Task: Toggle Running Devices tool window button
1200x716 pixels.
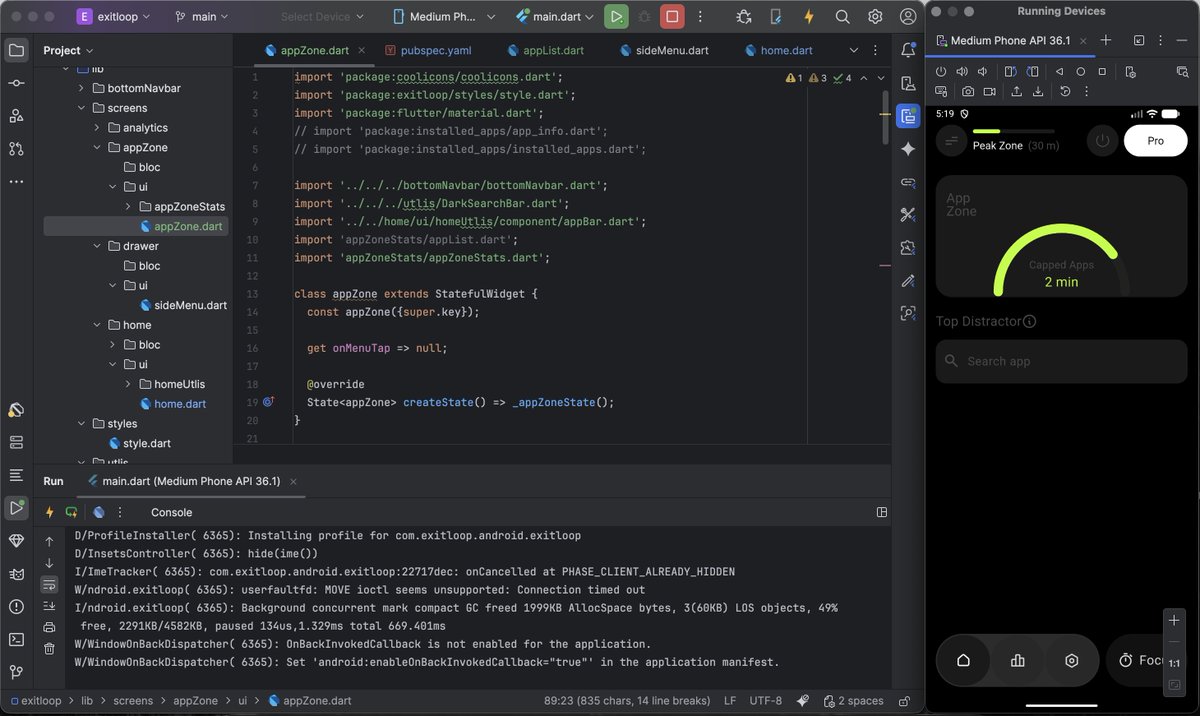Action: click(x=908, y=116)
